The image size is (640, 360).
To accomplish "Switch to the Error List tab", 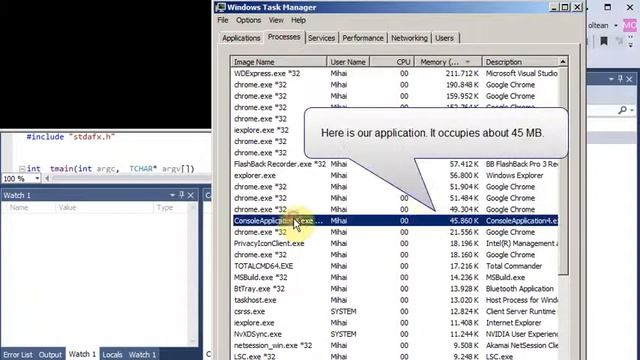I will point(18,355).
